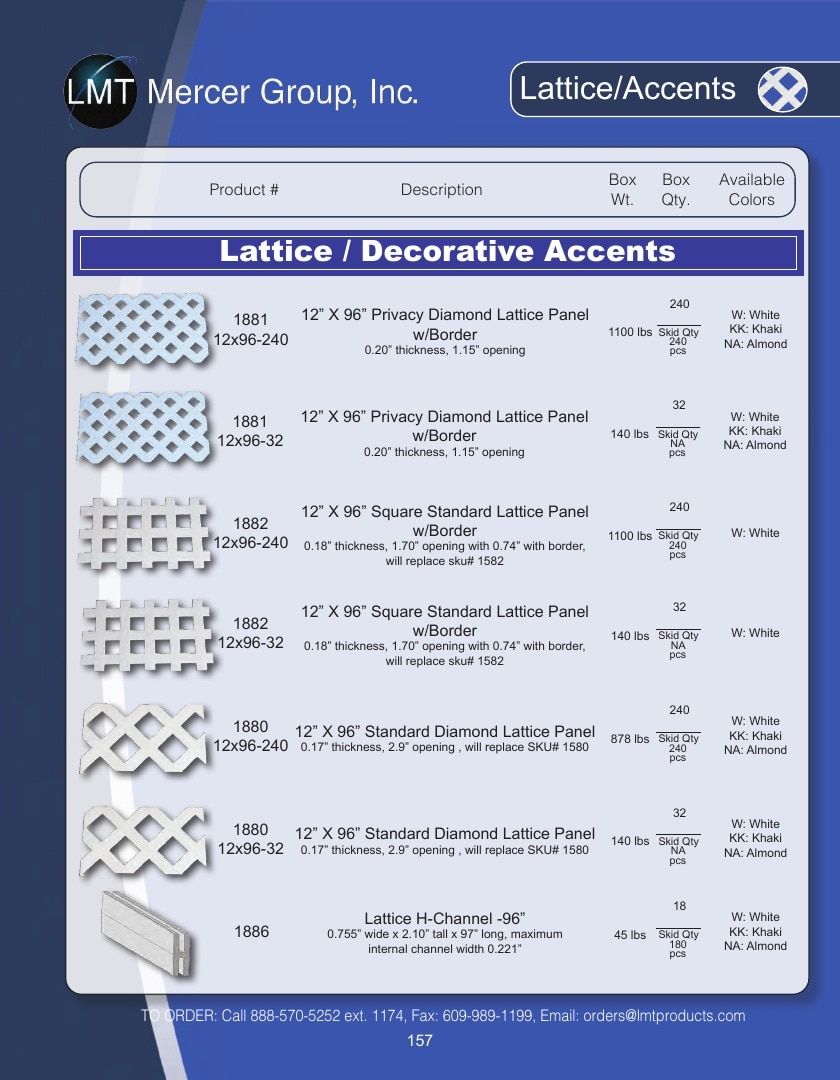
Task: Click the Available Colors column header
Action: pyautogui.click(x=752, y=189)
